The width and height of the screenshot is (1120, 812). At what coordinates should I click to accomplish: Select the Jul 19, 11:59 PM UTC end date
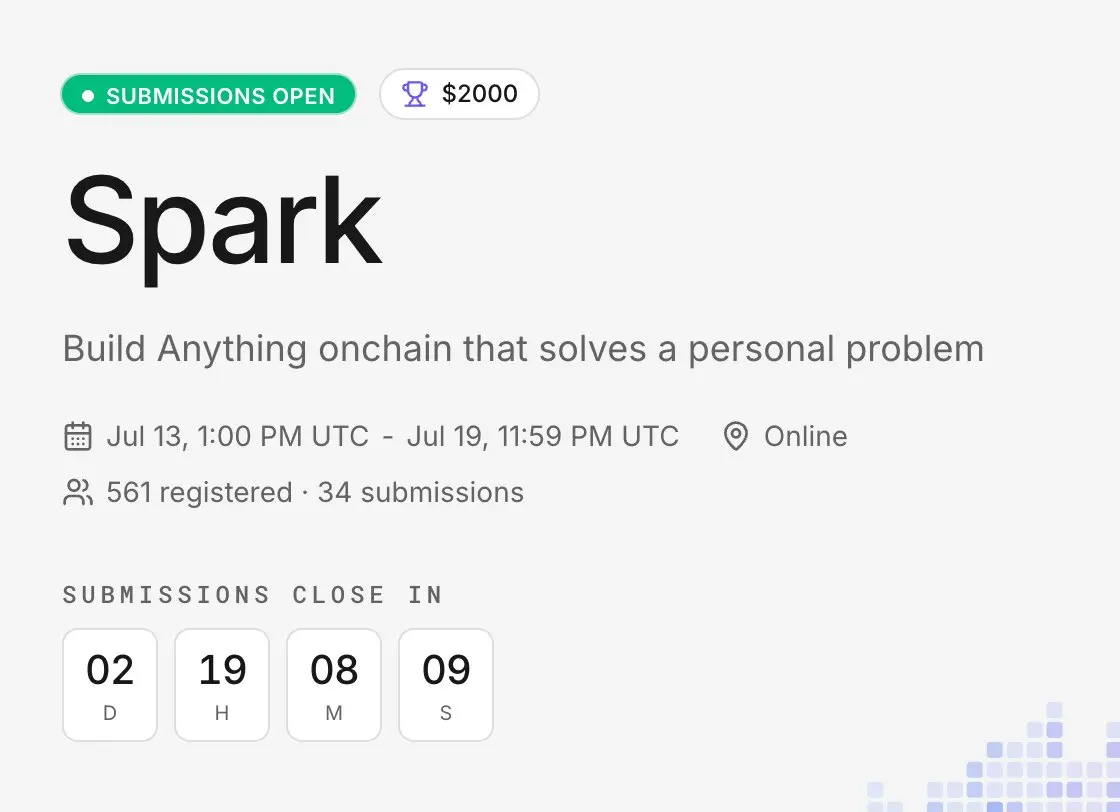coord(543,436)
